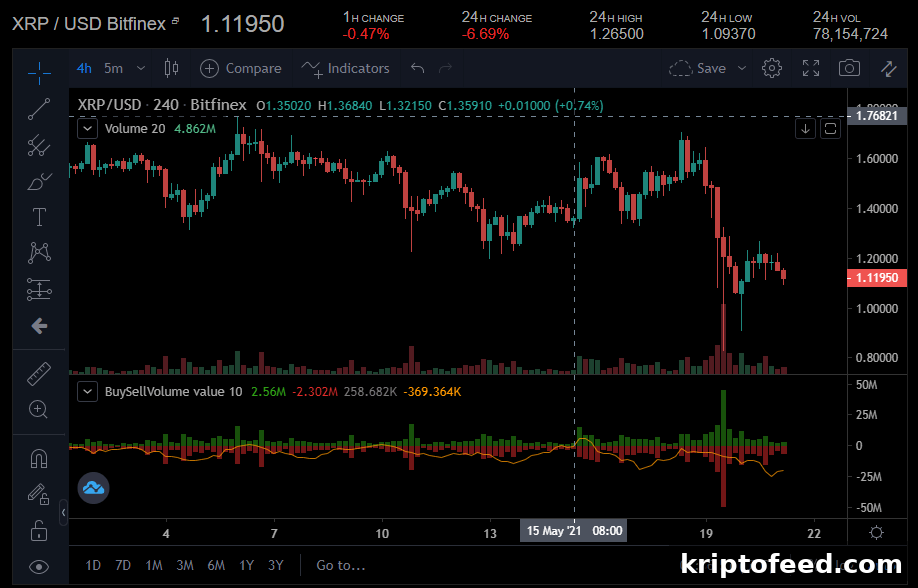Select the 1D date range
Screen dimensions: 918x588
93,565
